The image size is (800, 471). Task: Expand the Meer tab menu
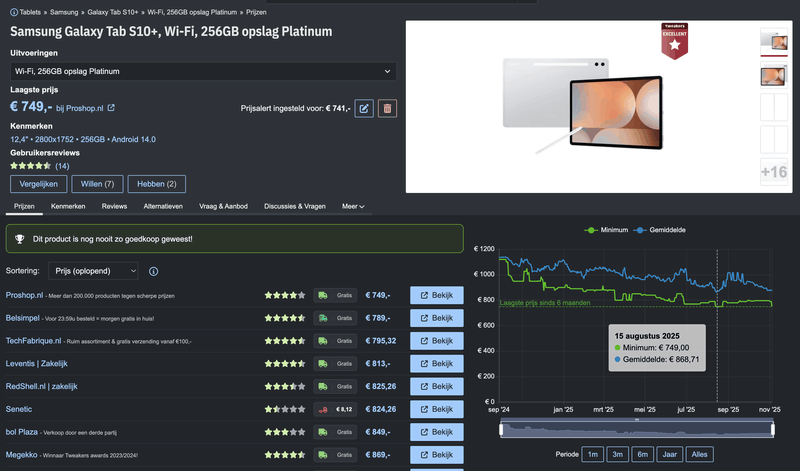click(353, 206)
